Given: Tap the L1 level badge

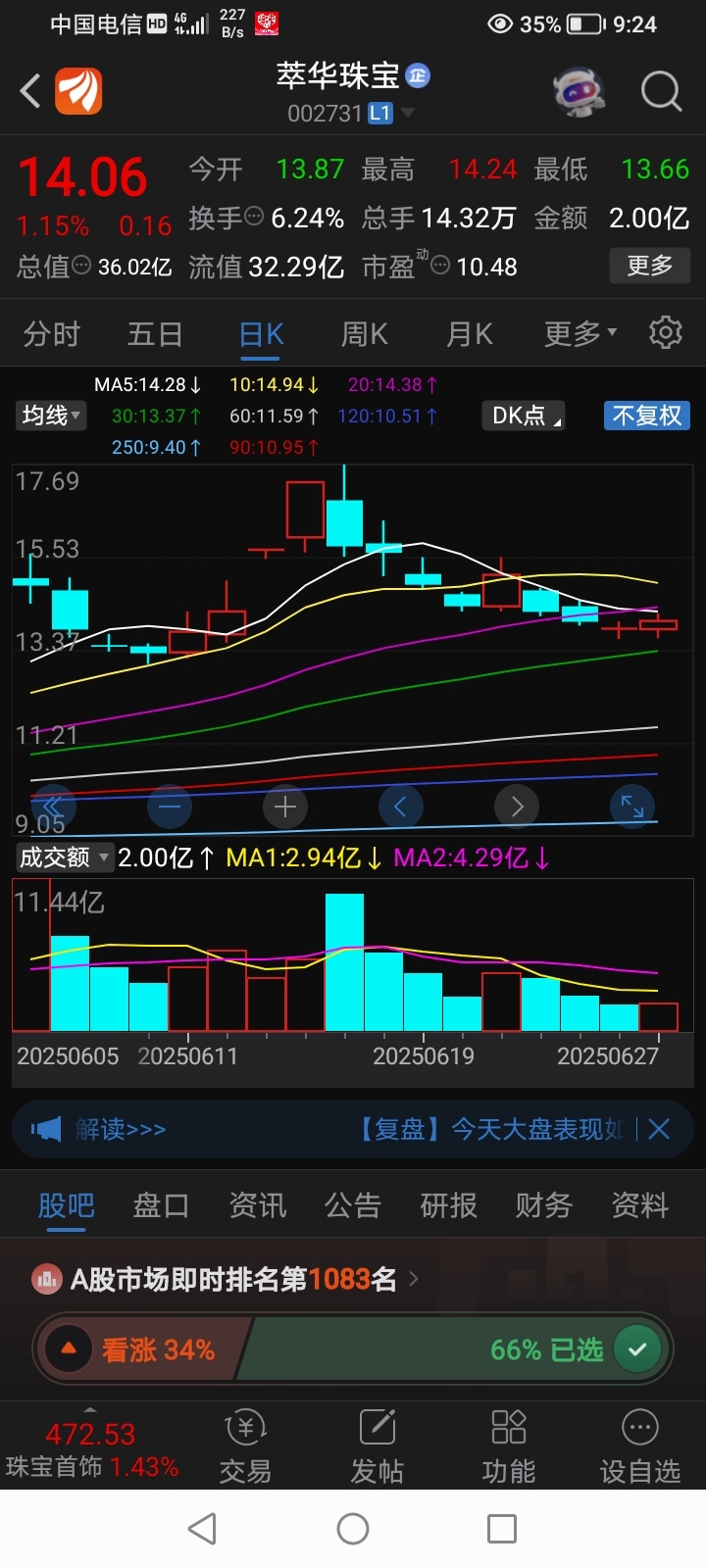Looking at the screenshot, I should (x=380, y=114).
